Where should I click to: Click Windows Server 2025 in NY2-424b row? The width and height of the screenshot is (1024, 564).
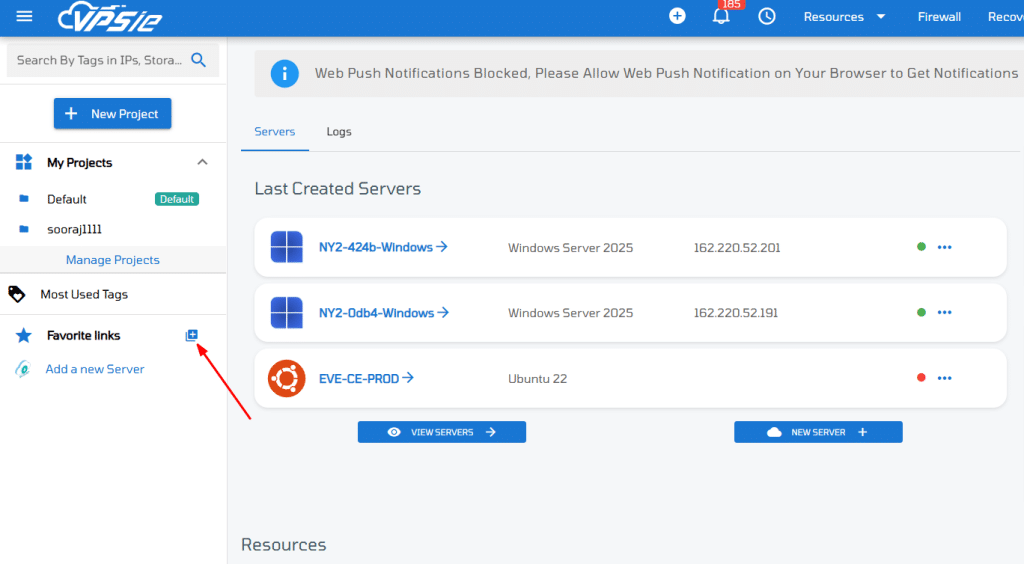click(x=570, y=247)
